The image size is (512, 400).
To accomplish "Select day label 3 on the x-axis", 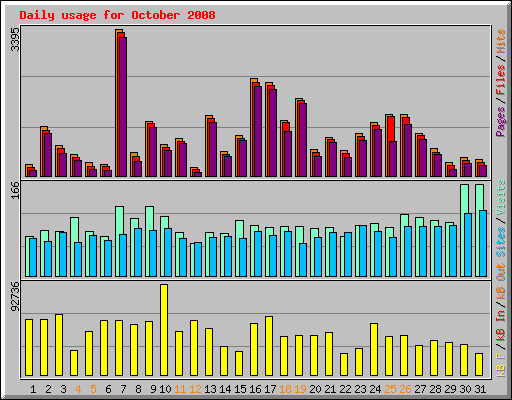I will (63, 389).
